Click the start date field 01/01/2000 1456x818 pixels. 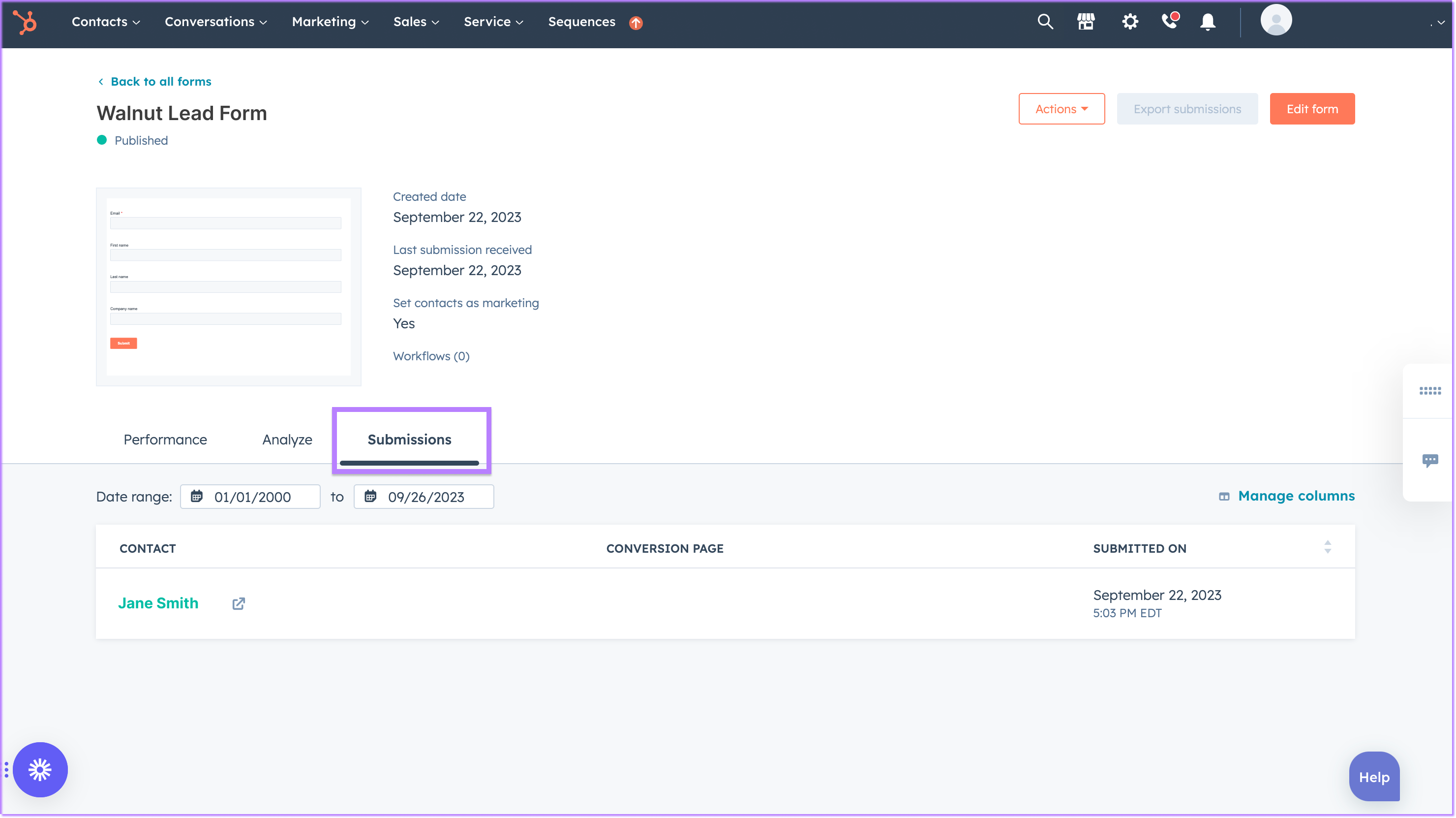[x=250, y=497]
